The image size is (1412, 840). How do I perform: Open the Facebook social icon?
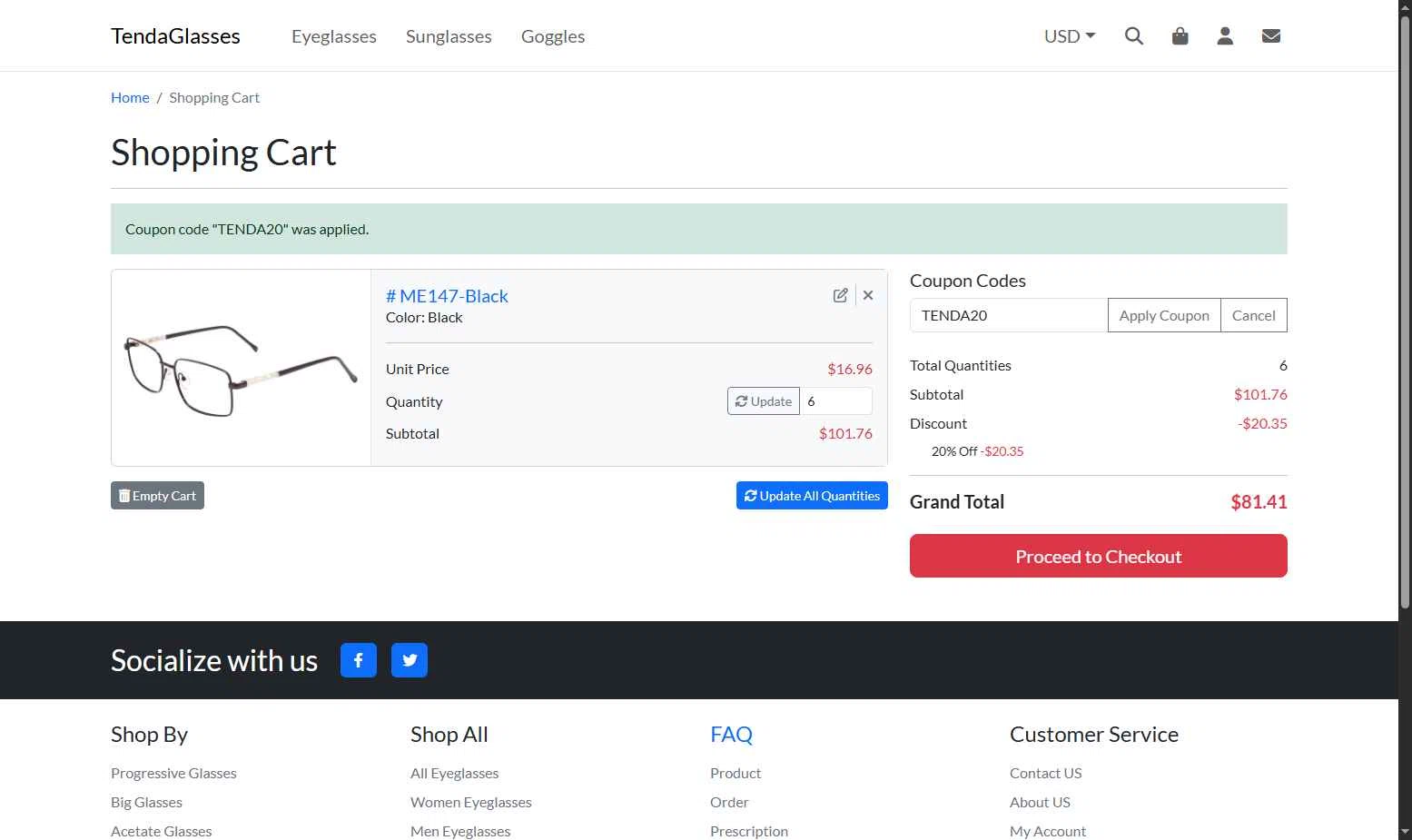click(x=359, y=660)
